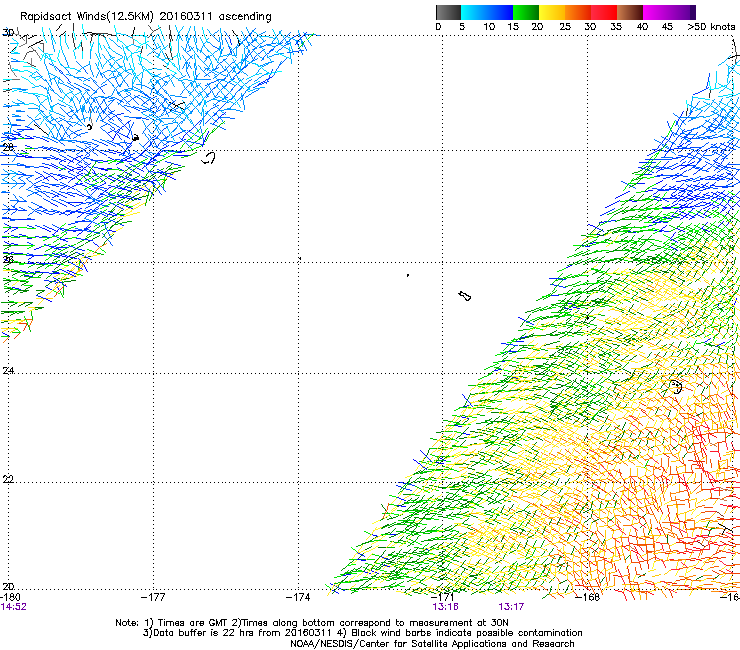Image resolution: width=740 pixels, height=650 pixels.
Task: Click the legend scale label '20' under the color bar
Action: [x=537, y=27]
